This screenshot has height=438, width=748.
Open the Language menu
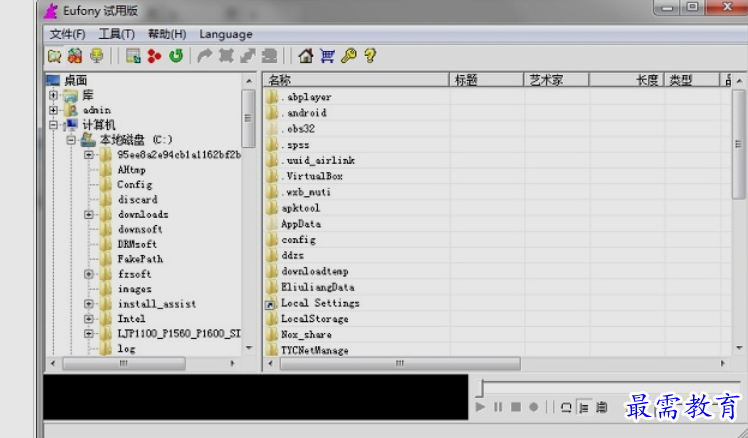click(226, 34)
